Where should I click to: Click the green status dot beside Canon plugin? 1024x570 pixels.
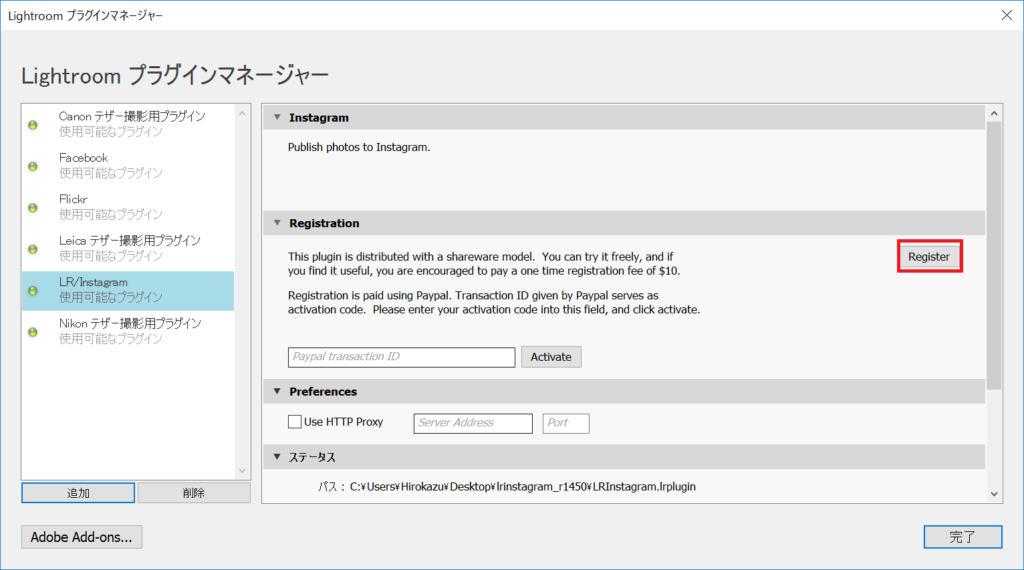pos(33,125)
